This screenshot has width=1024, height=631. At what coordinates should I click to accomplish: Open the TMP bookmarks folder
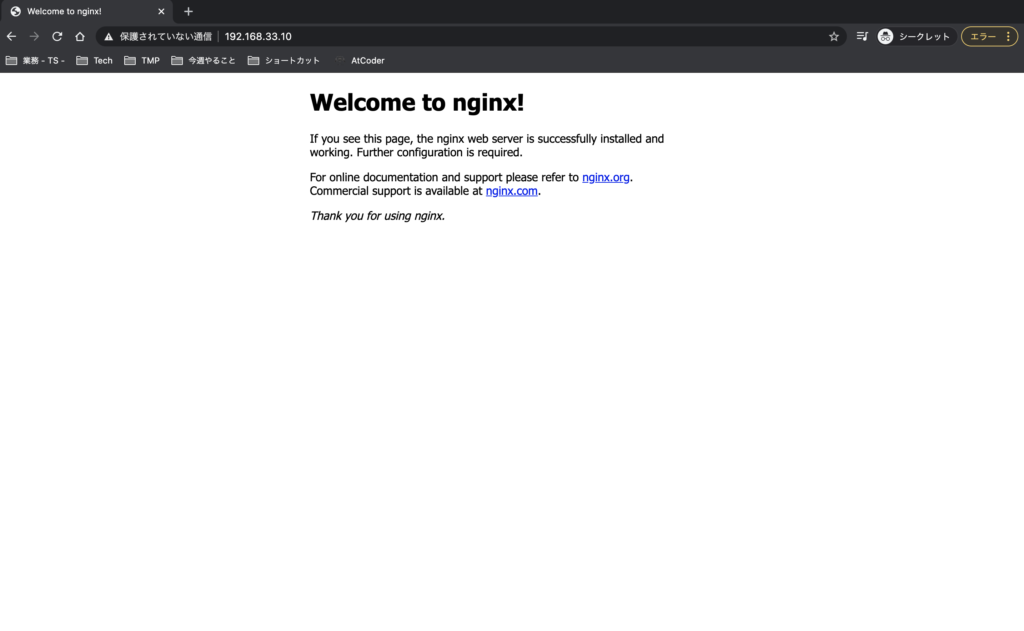pyautogui.click(x=142, y=60)
